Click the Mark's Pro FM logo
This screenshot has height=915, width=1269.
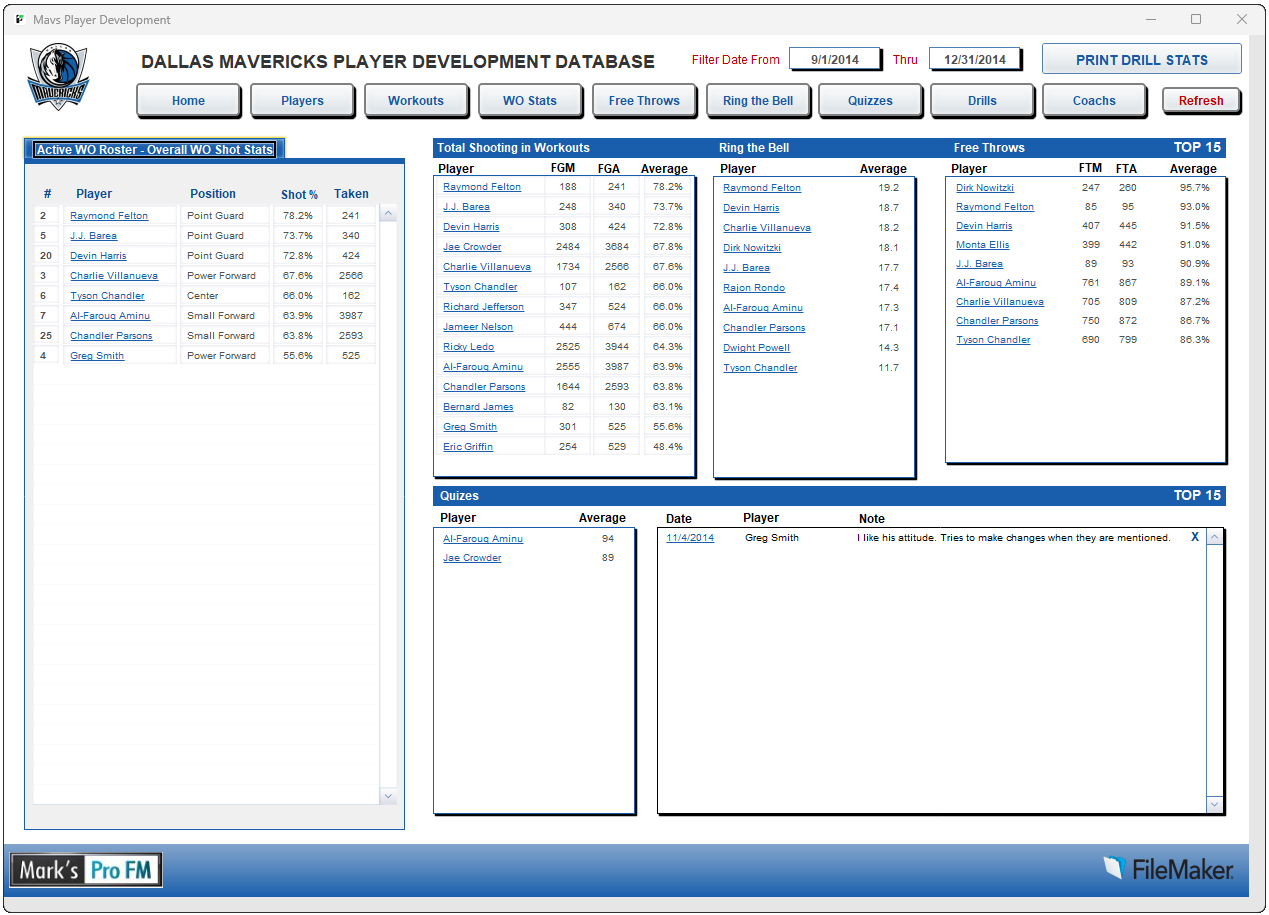(86, 870)
